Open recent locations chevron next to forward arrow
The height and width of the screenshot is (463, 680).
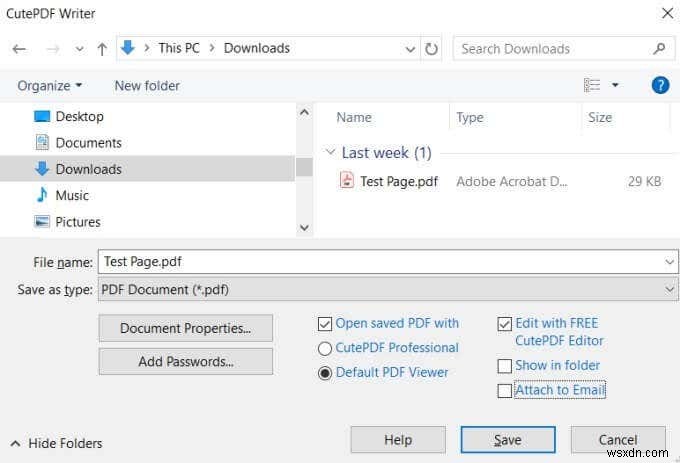pos(79,49)
